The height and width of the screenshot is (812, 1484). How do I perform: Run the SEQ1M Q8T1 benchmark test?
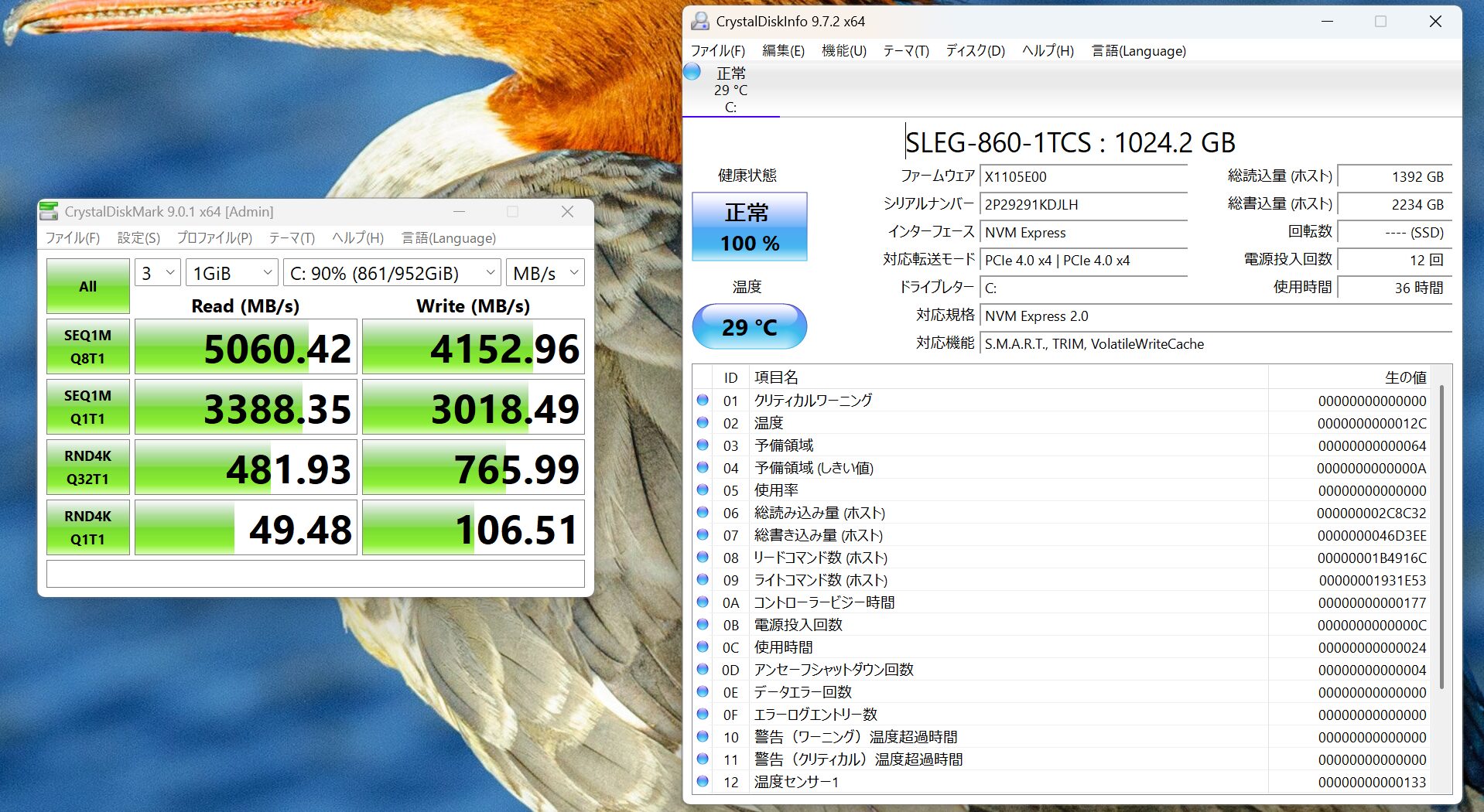[87, 346]
